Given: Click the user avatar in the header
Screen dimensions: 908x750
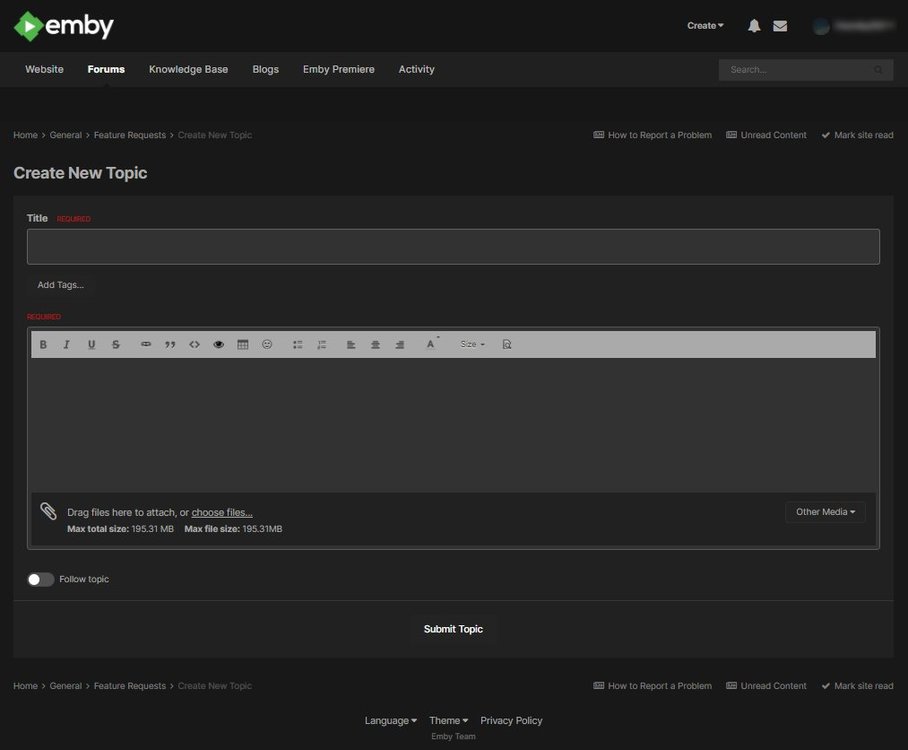Looking at the screenshot, I should coord(821,26).
